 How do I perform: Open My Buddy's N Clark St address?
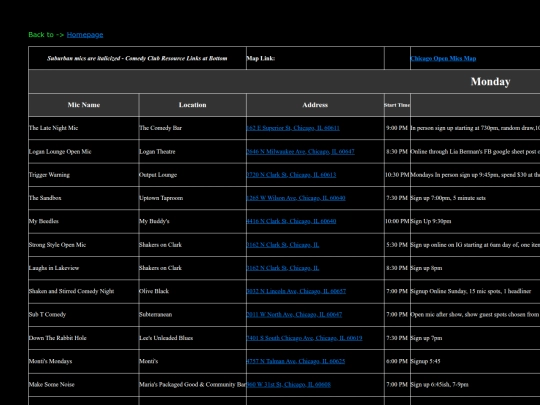tap(291, 221)
